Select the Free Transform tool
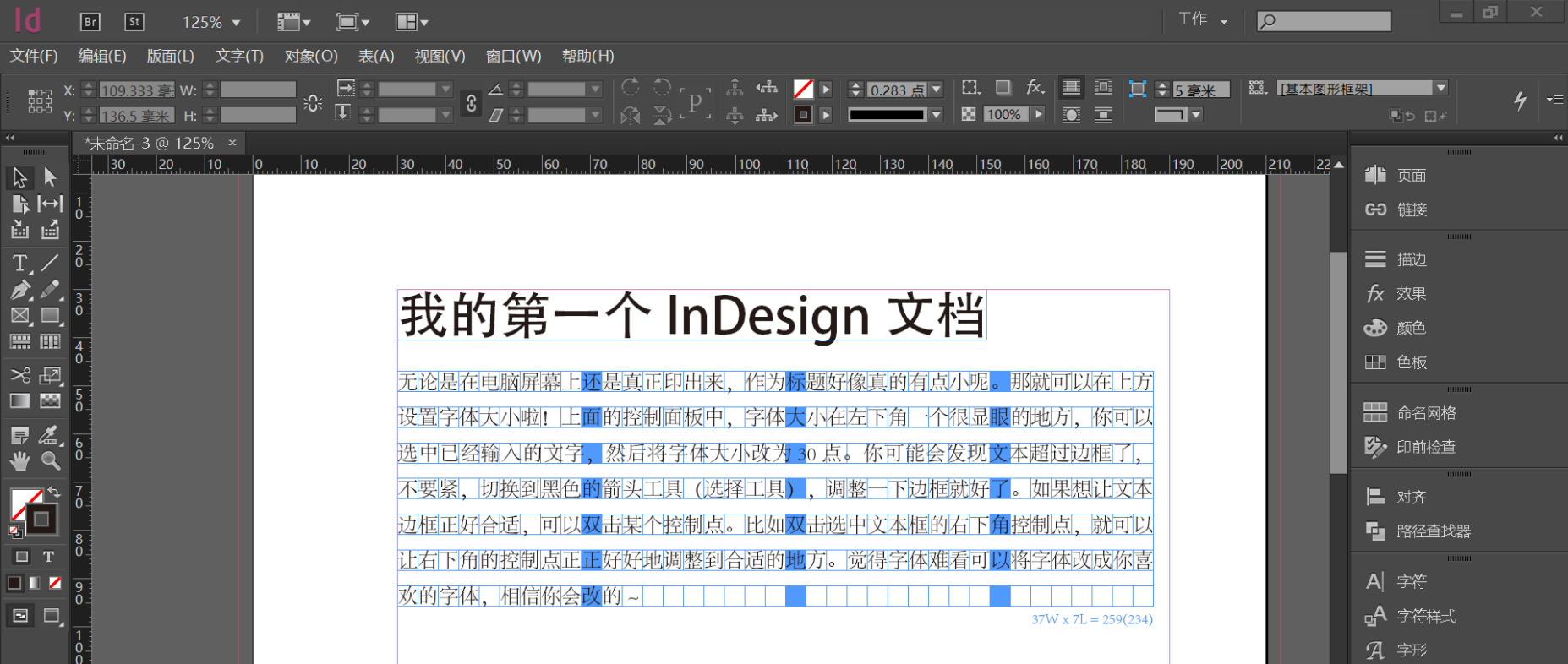1568x664 pixels. click(51, 375)
